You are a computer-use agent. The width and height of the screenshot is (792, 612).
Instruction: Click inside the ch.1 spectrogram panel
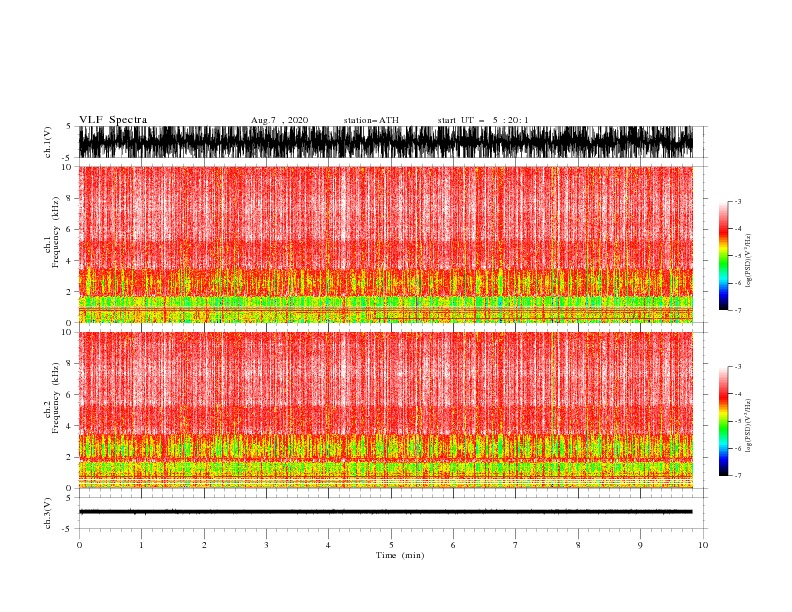point(386,244)
